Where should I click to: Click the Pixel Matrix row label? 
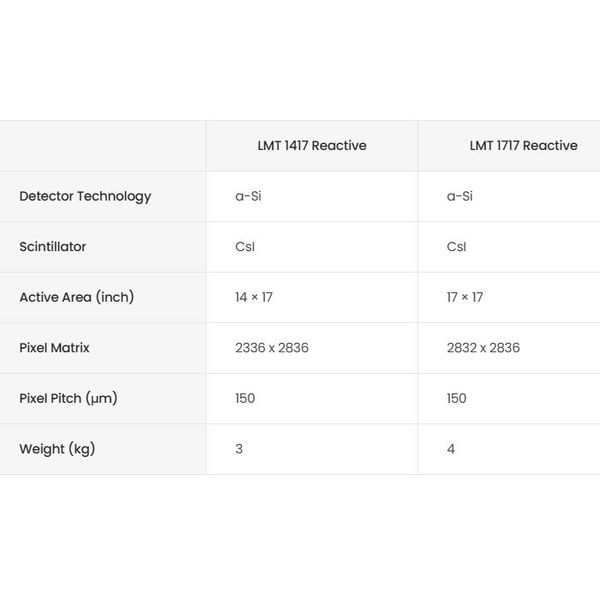pos(54,348)
